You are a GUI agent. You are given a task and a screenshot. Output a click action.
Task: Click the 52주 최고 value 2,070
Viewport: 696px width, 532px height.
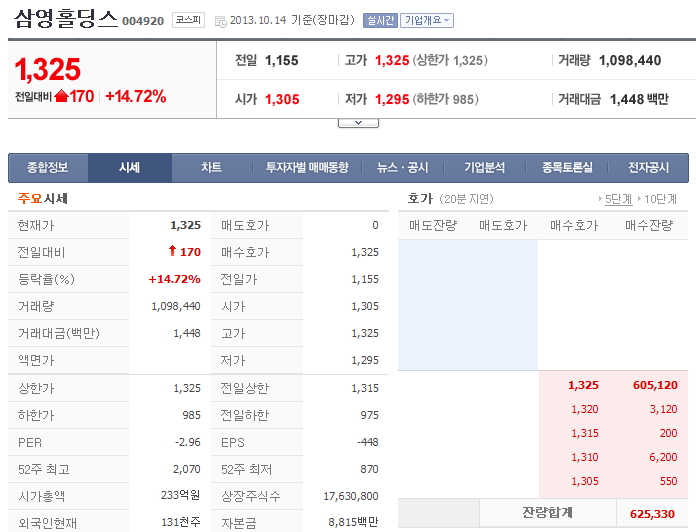[186, 469]
